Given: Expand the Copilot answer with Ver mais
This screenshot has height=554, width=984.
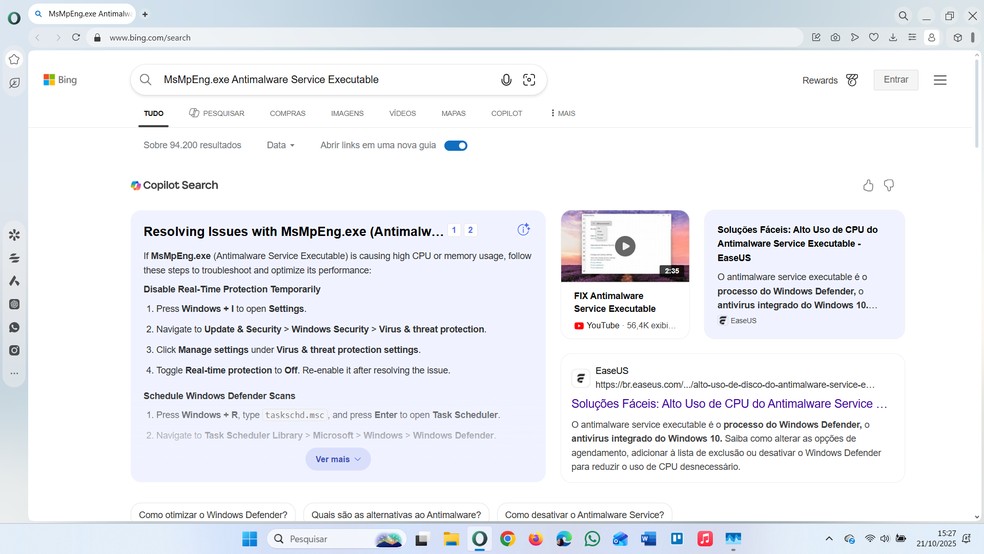Looking at the screenshot, I should [x=338, y=459].
